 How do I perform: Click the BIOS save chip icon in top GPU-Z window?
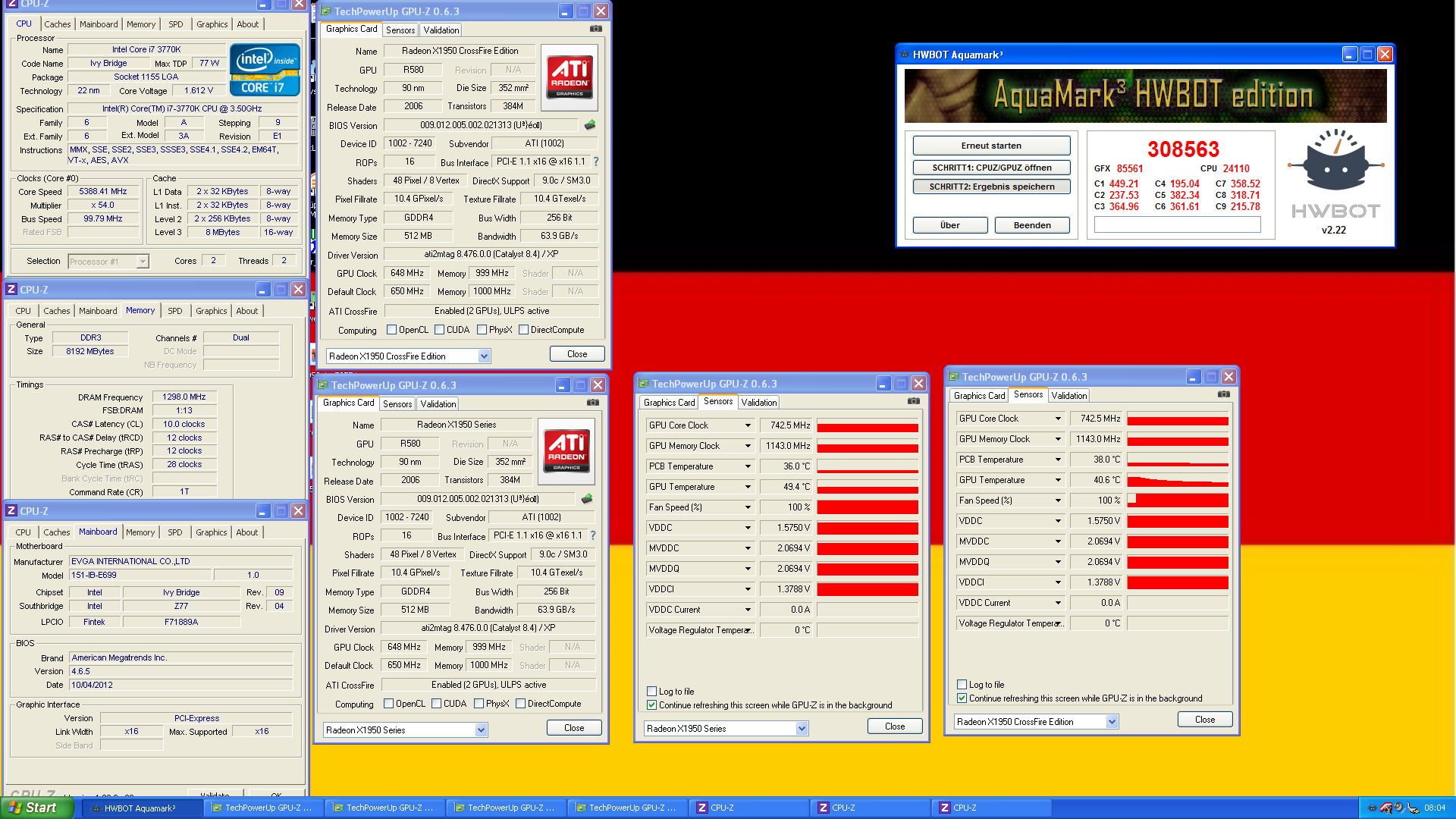tap(590, 125)
